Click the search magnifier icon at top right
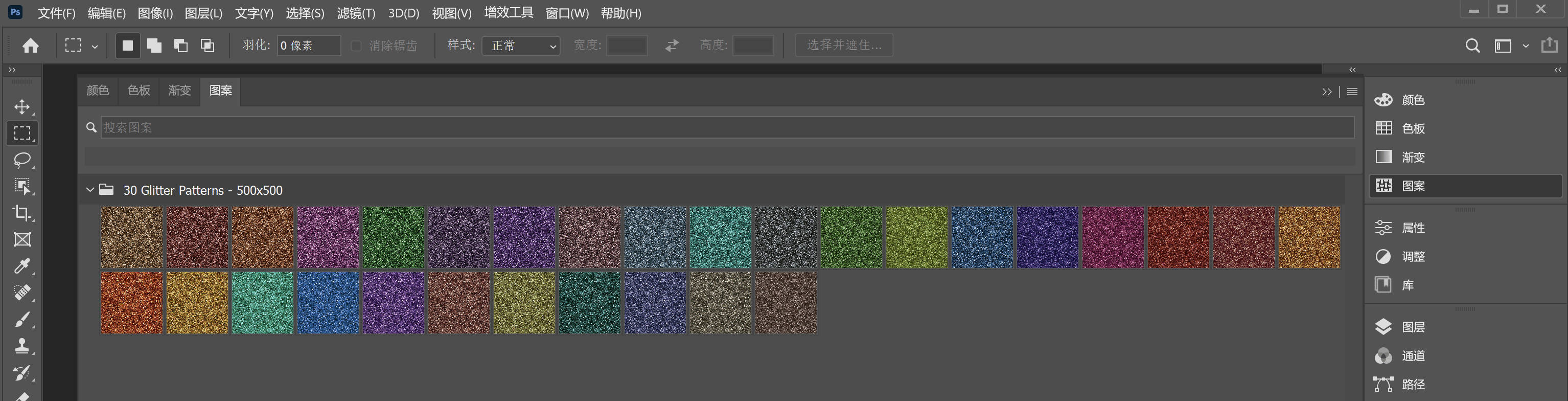Screen dimensions: 1568x401 point(1472,46)
